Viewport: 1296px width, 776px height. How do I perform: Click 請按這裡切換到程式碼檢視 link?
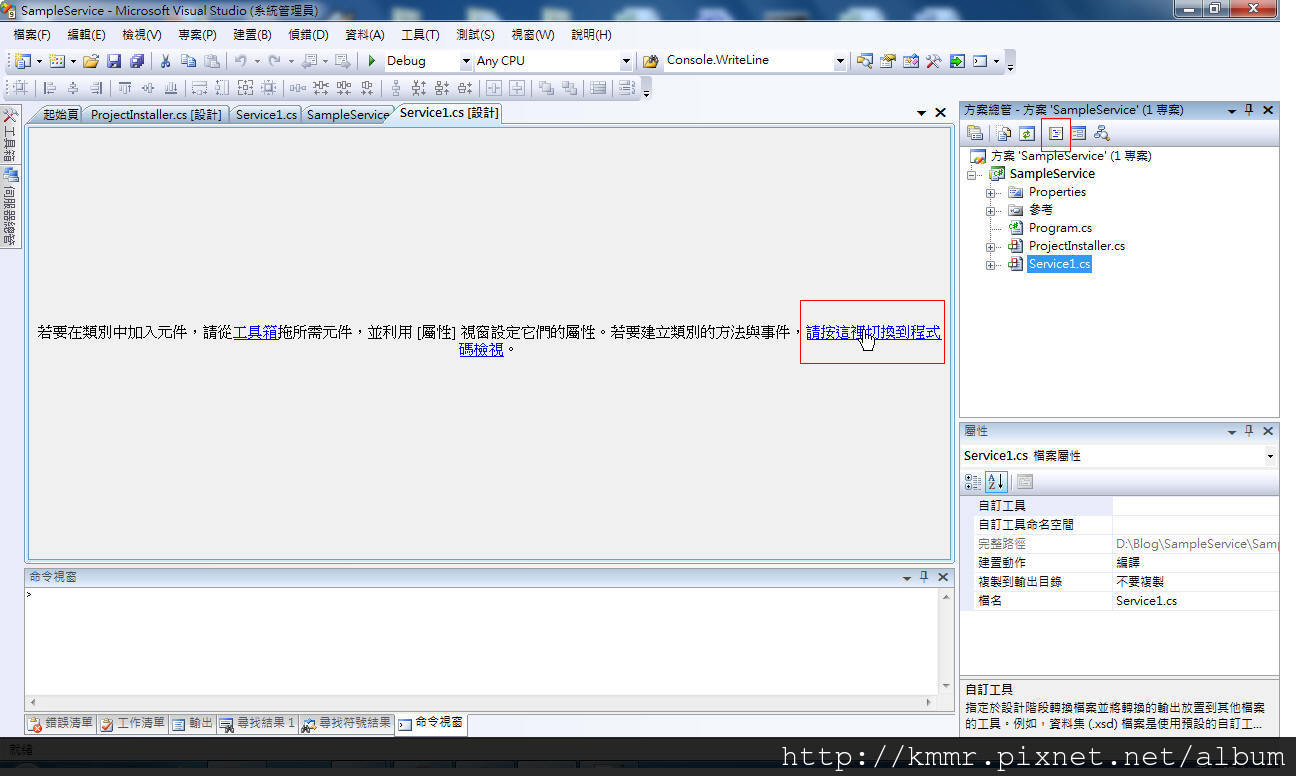point(873,332)
